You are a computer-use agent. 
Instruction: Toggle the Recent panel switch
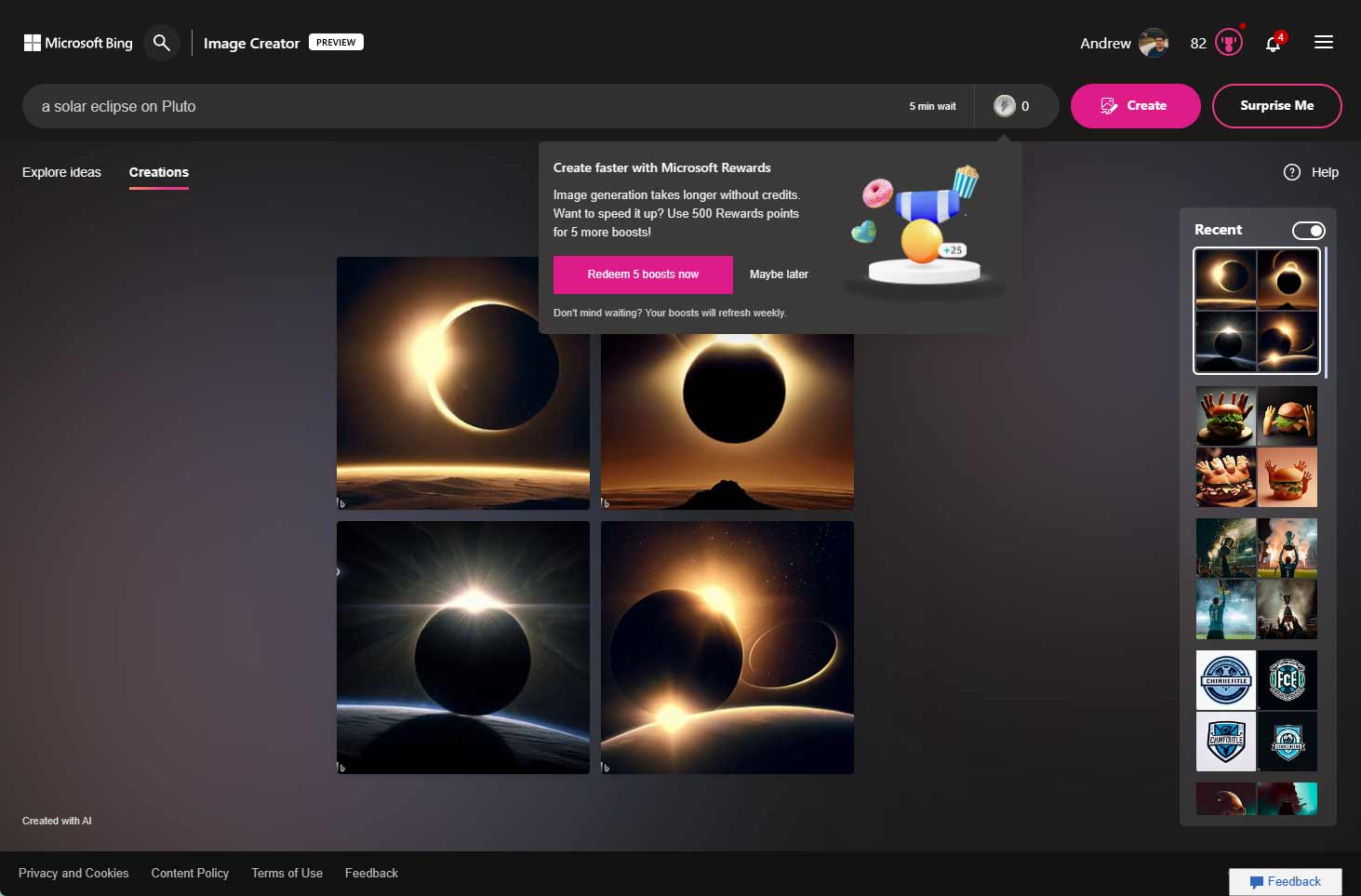tap(1309, 230)
